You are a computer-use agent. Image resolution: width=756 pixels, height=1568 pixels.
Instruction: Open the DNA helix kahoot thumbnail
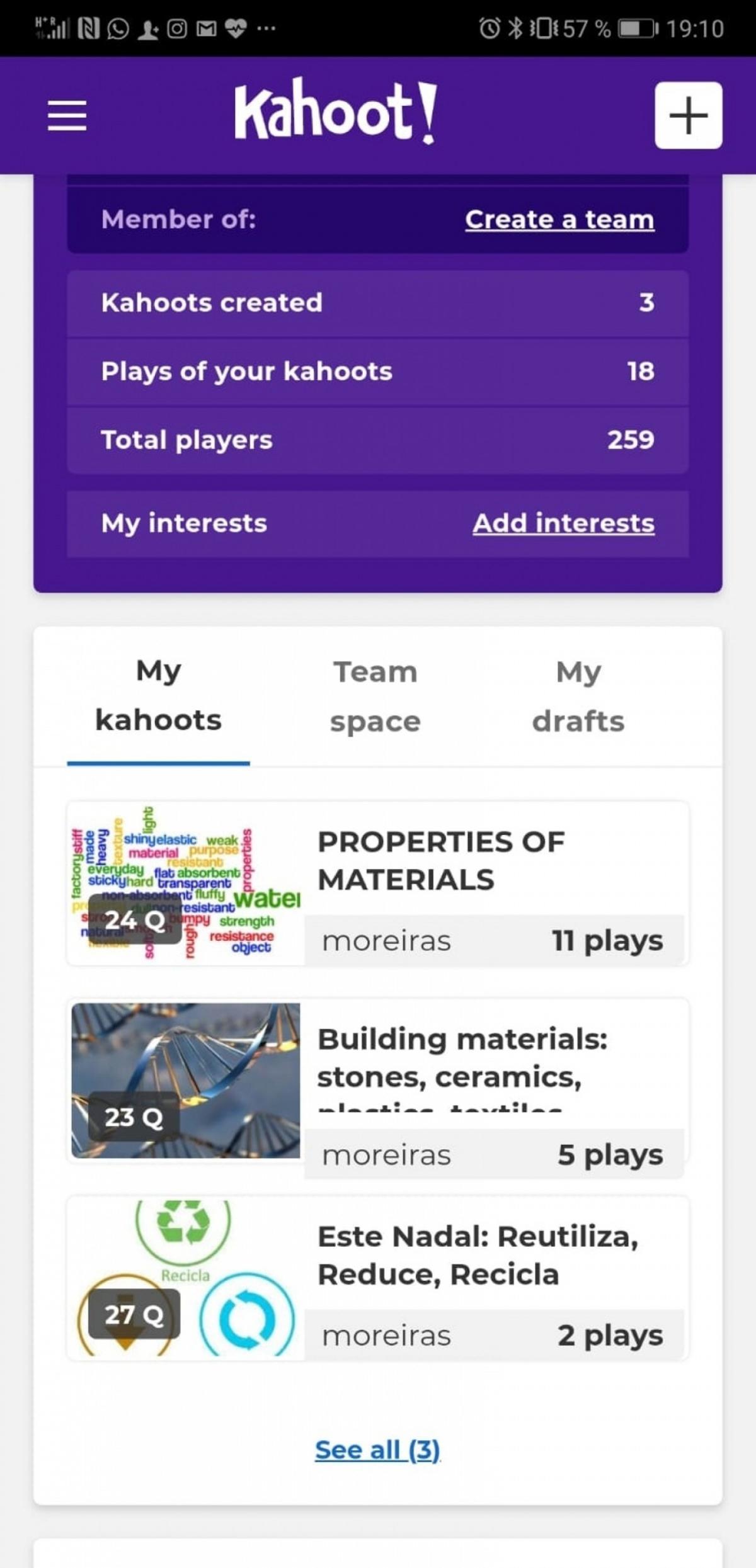185,1081
